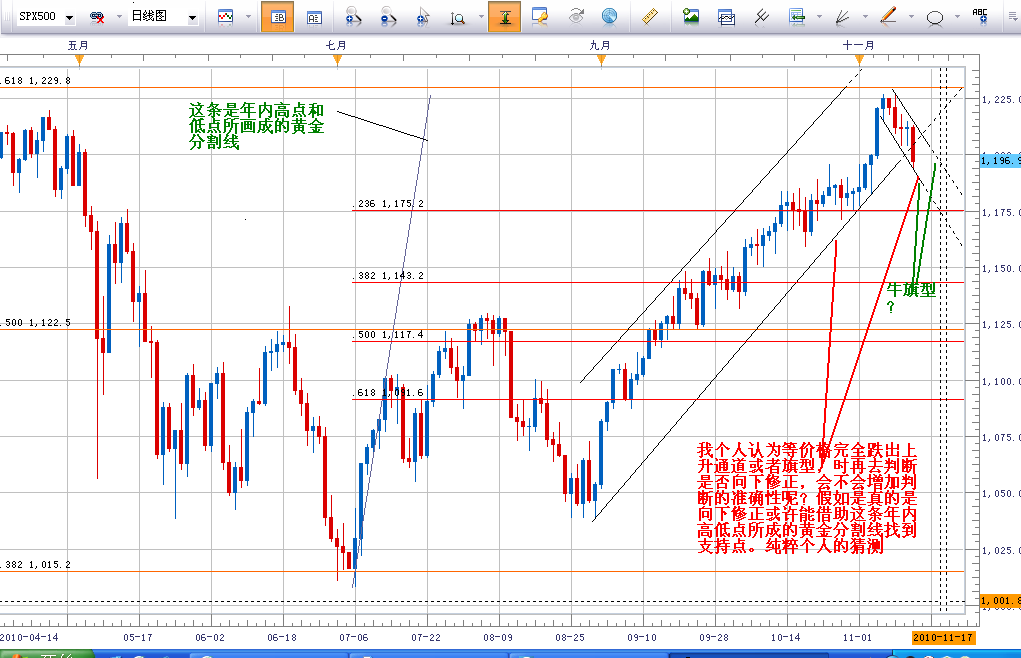
Task: Click the 1,050.0 price axis label
Action: pos(1001,494)
